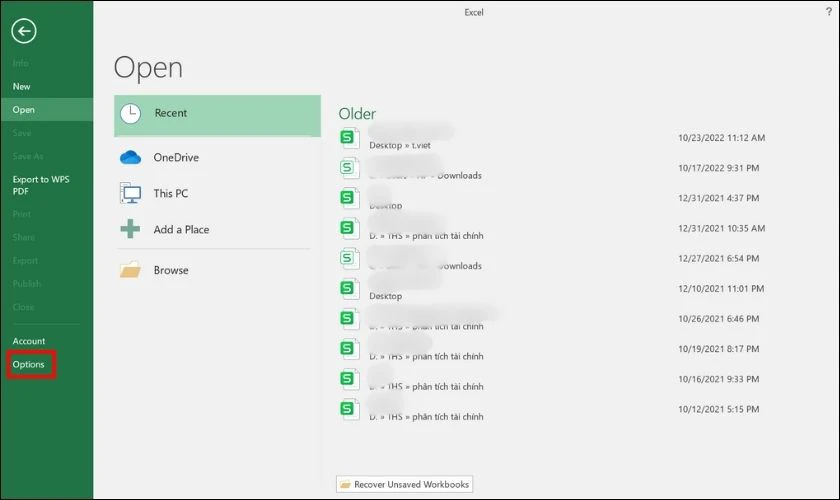The height and width of the screenshot is (500, 840).
Task: Open file icon dated 10/12/2021 5:15 PM
Action: [349, 409]
